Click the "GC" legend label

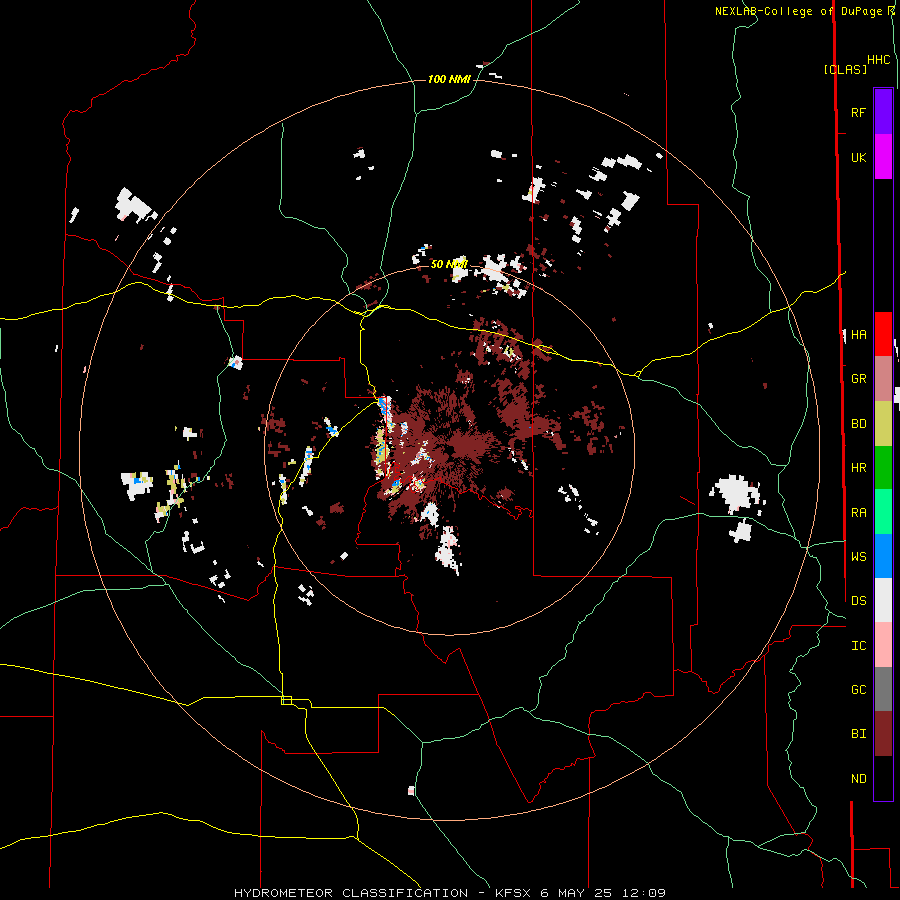pos(859,690)
